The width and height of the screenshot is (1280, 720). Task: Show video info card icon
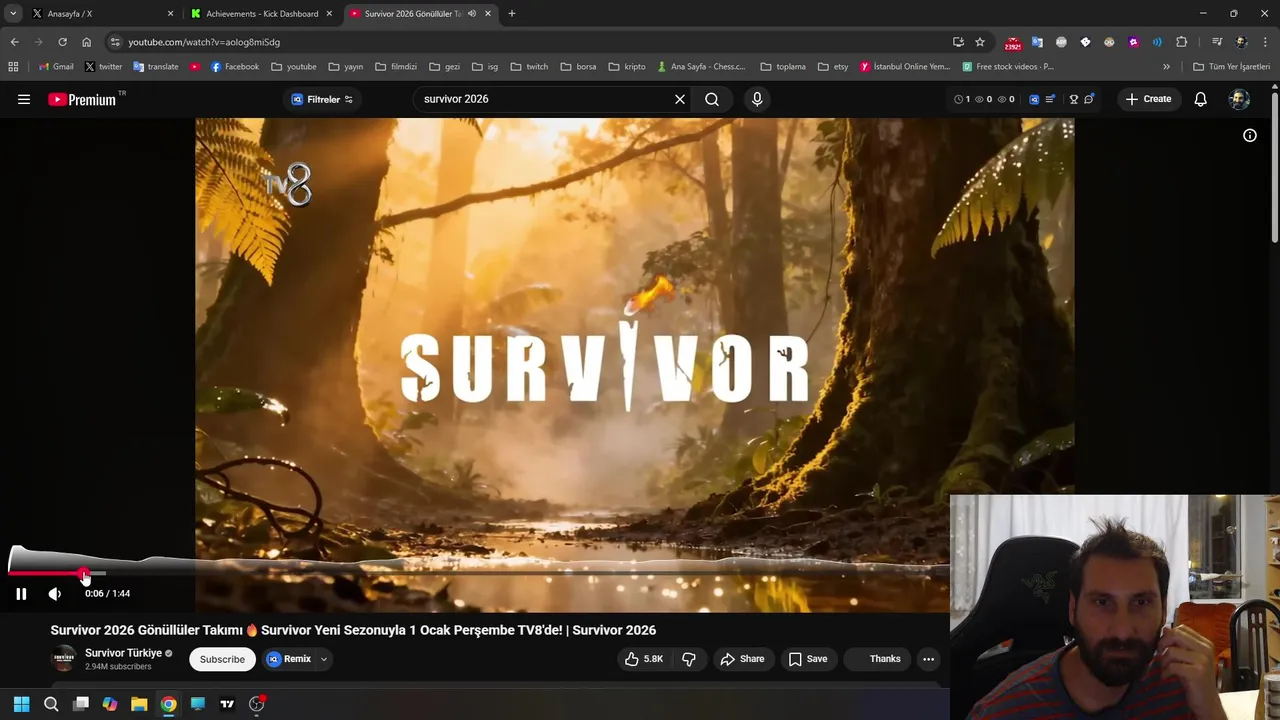[1250, 135]
